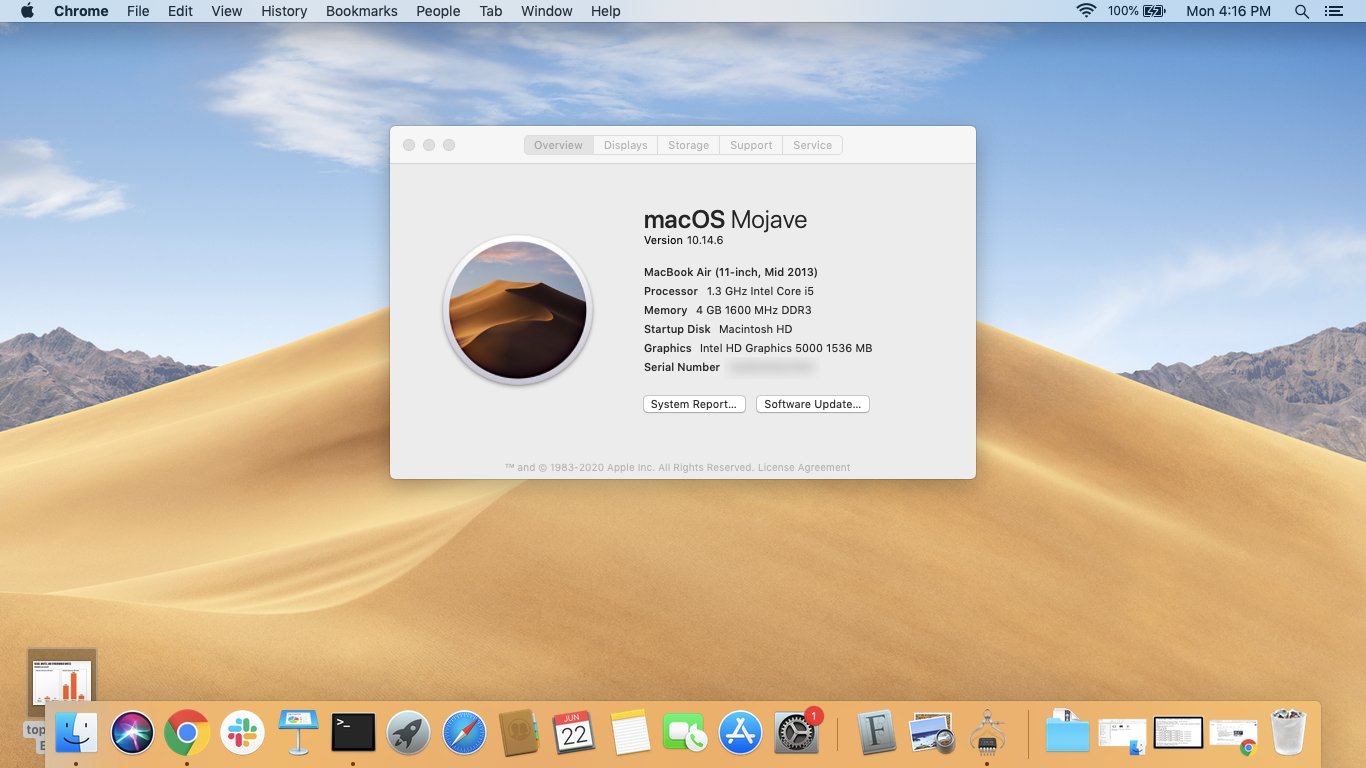Image resolution: width=1366 pixels, height=768 pixels.
Task: Click the 1.3 GHz Intel Core i5 value
Action: 760,291
